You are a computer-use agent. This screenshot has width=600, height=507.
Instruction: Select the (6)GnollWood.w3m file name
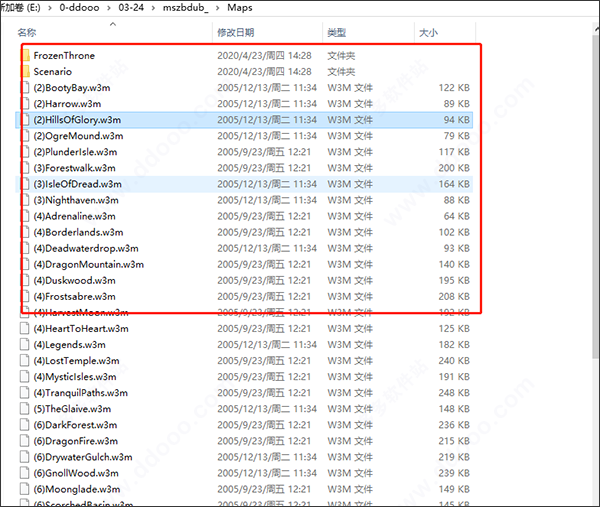click(76, 473)
